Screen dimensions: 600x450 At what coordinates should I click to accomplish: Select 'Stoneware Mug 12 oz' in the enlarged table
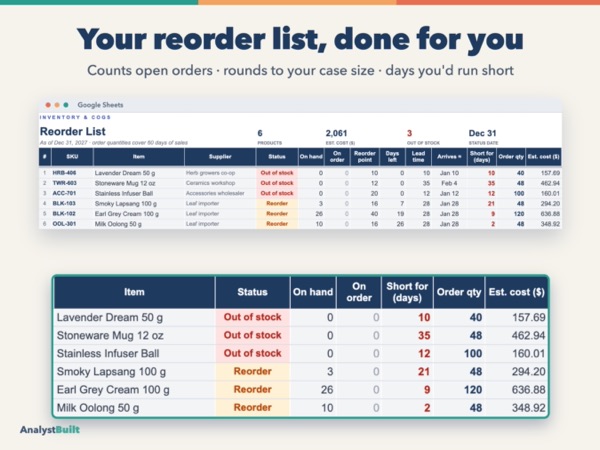coord(110,336)
